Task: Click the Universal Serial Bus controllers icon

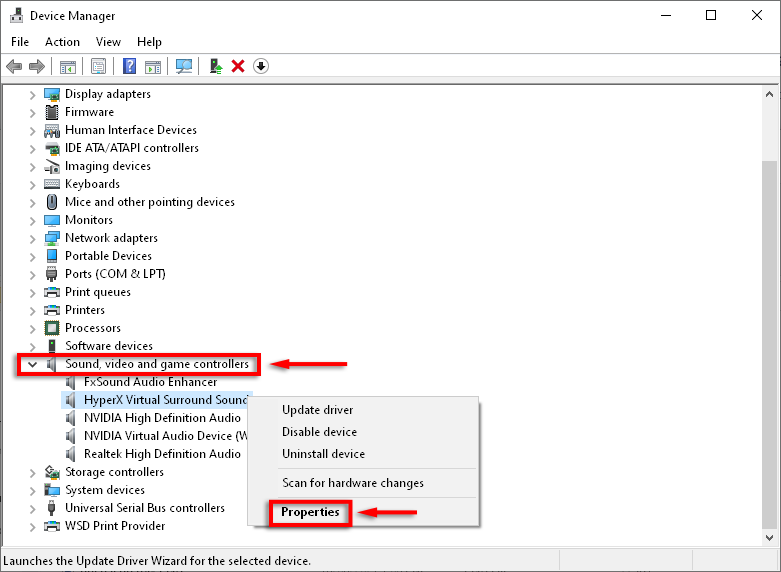Action: coord(52,508)
